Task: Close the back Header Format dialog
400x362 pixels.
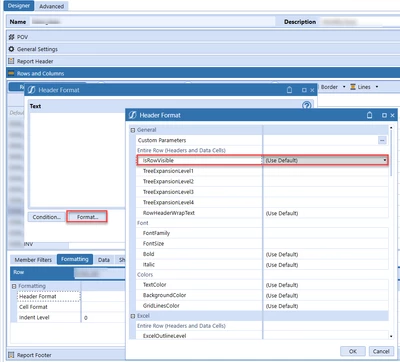Action: (312, 90)
